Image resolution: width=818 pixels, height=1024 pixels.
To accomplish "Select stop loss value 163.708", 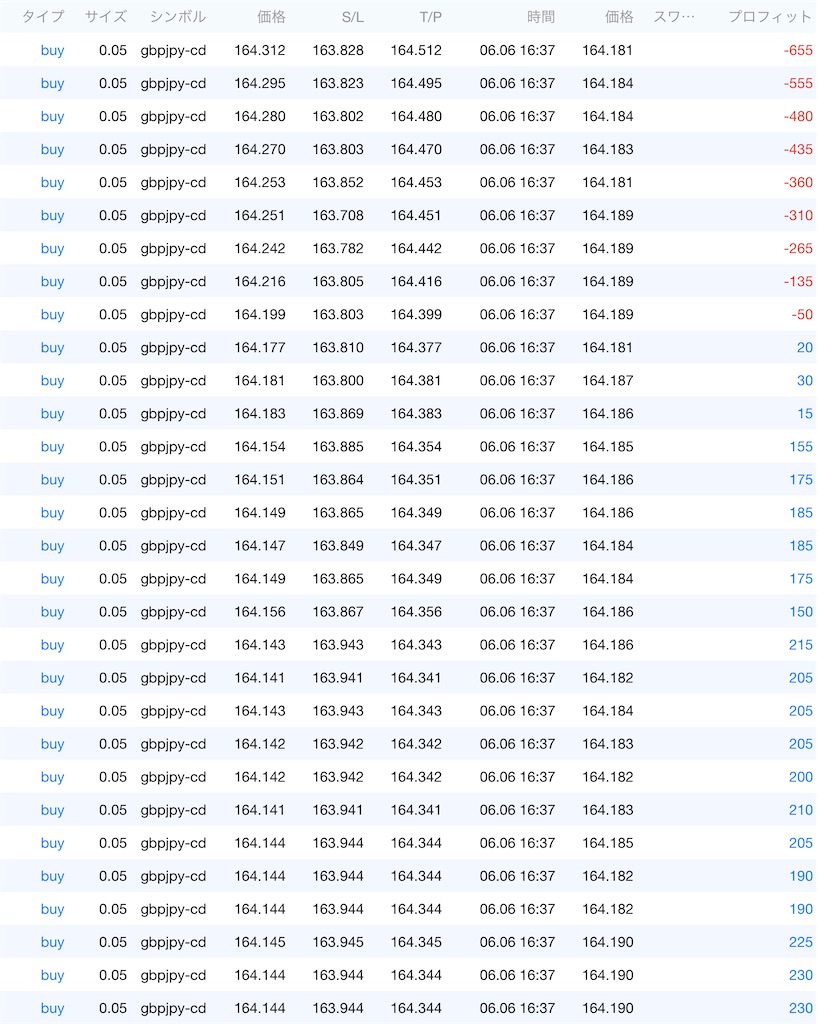I will click(338, 216).
